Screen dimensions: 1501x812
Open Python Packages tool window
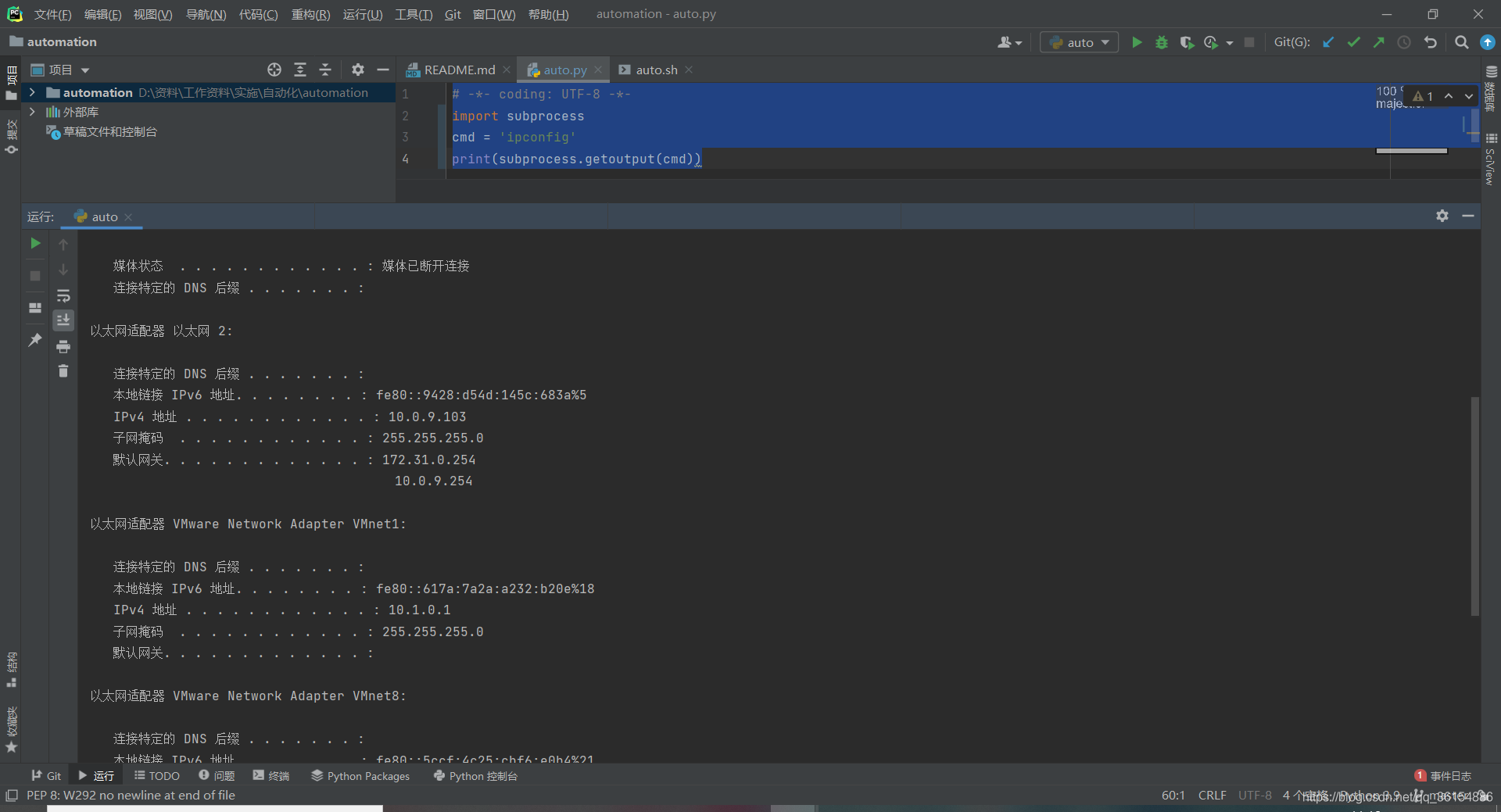click(x=360, y=775)
